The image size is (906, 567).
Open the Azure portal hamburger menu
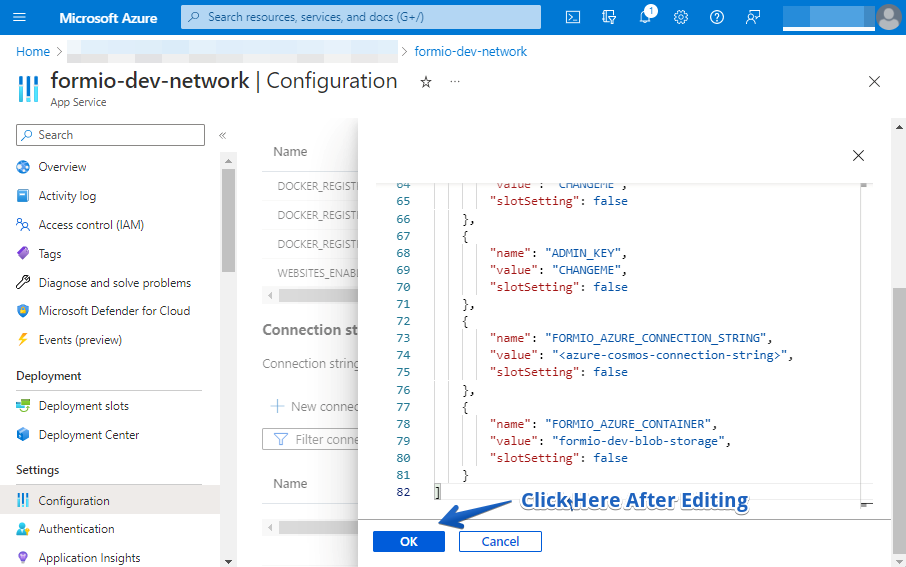coord(19,17)
